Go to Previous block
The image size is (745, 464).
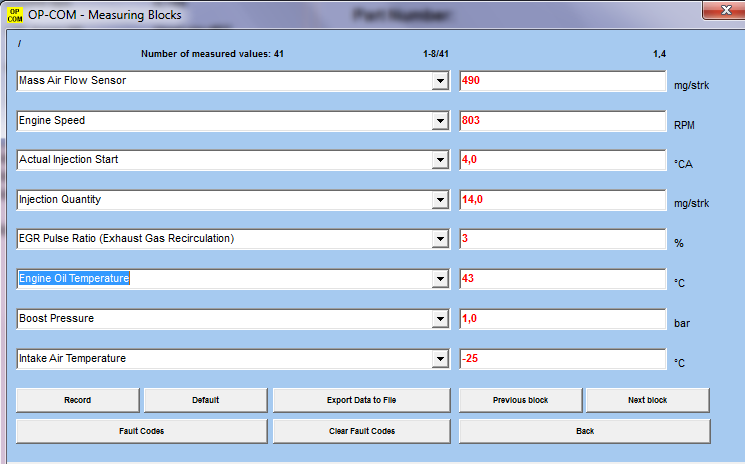click(x=520, y=400)
